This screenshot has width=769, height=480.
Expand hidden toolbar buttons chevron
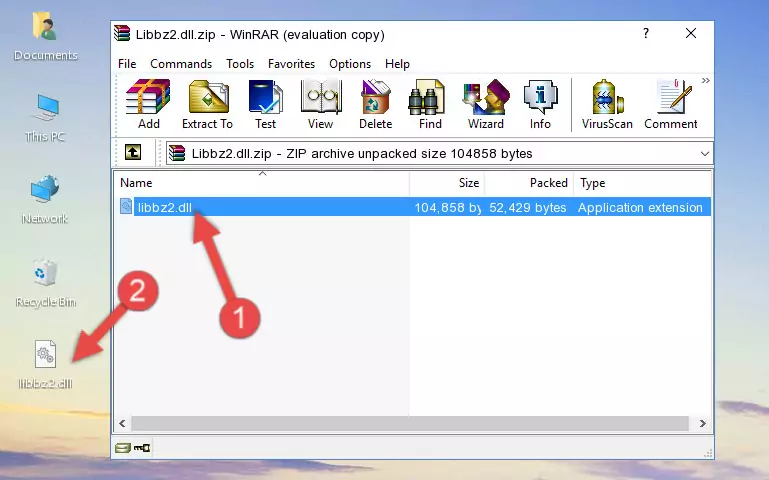click(x=705, y=80)
